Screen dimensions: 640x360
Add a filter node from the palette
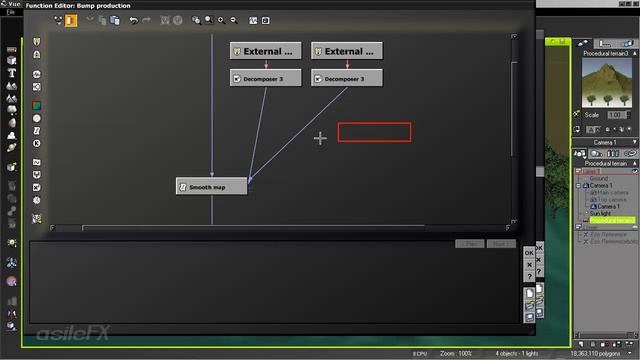pos(37,131)
